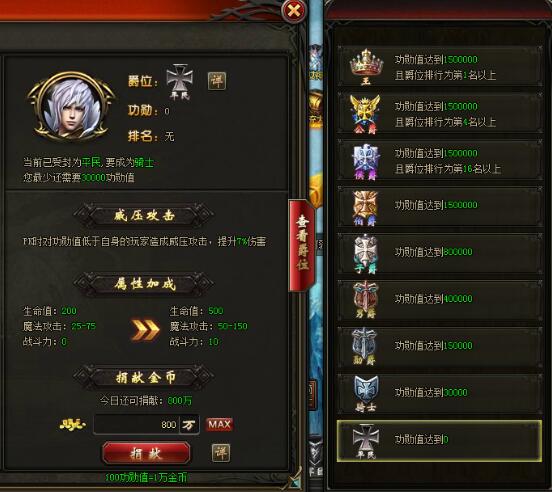552x492 pixels.
Task: Open donation details 详 icon near 捐献 button
Action: point(221,453)
